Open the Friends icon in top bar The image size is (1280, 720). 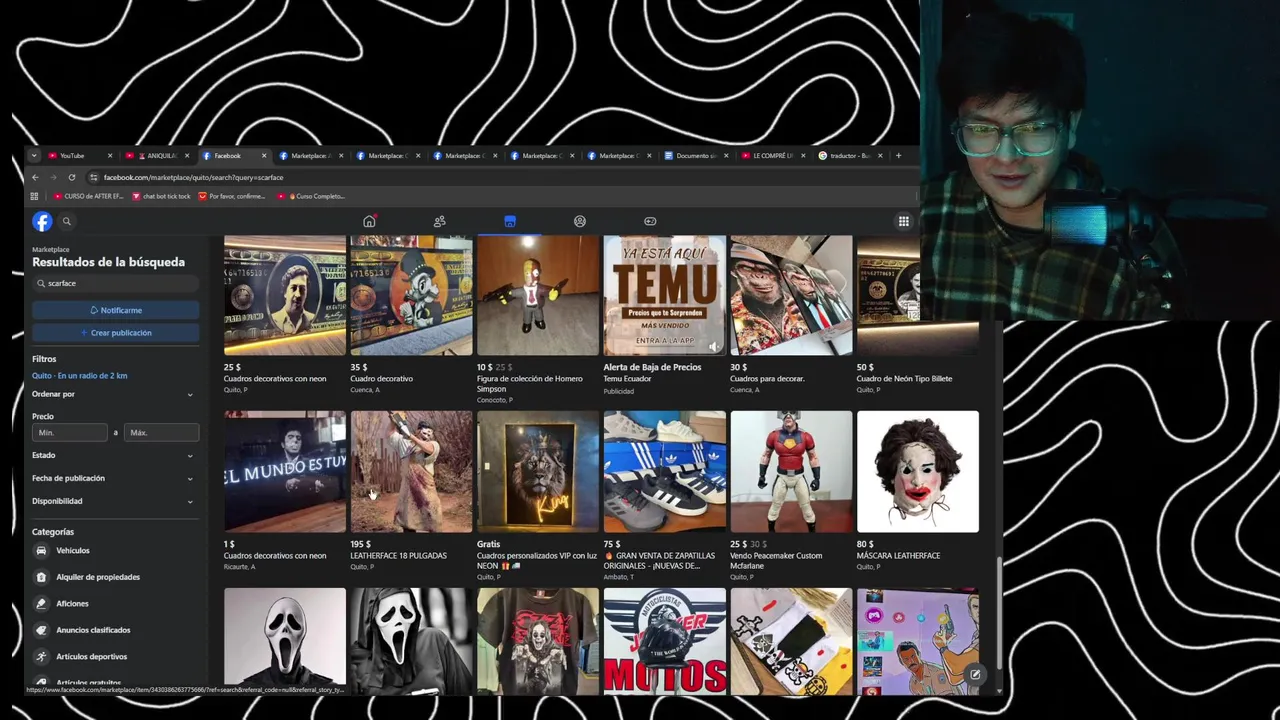click(439, 221)
